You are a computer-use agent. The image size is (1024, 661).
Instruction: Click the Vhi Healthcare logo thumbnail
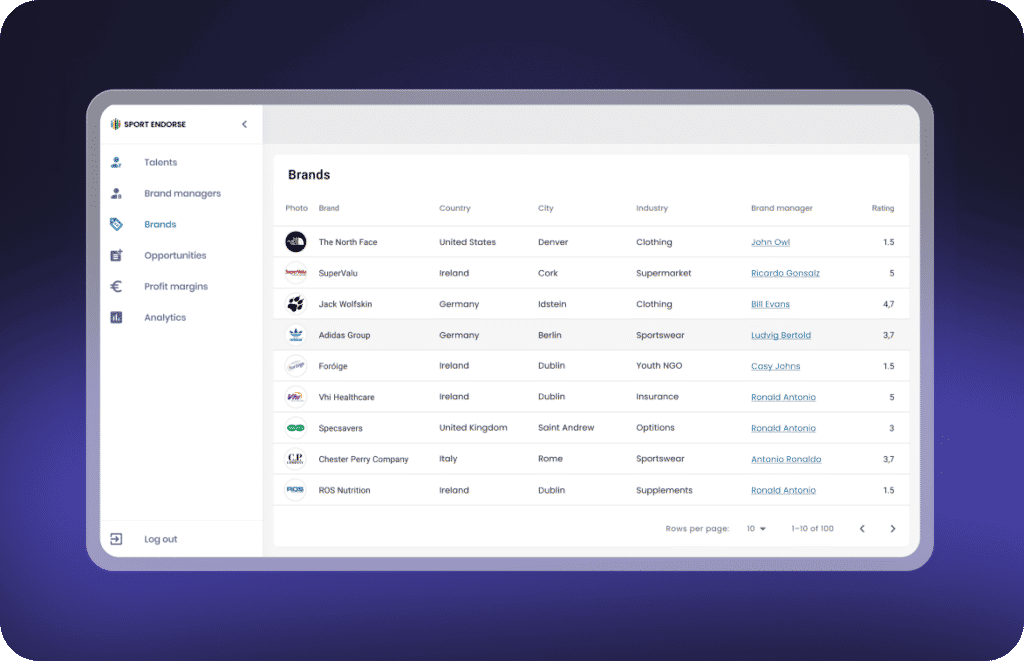tap(296, 396)
